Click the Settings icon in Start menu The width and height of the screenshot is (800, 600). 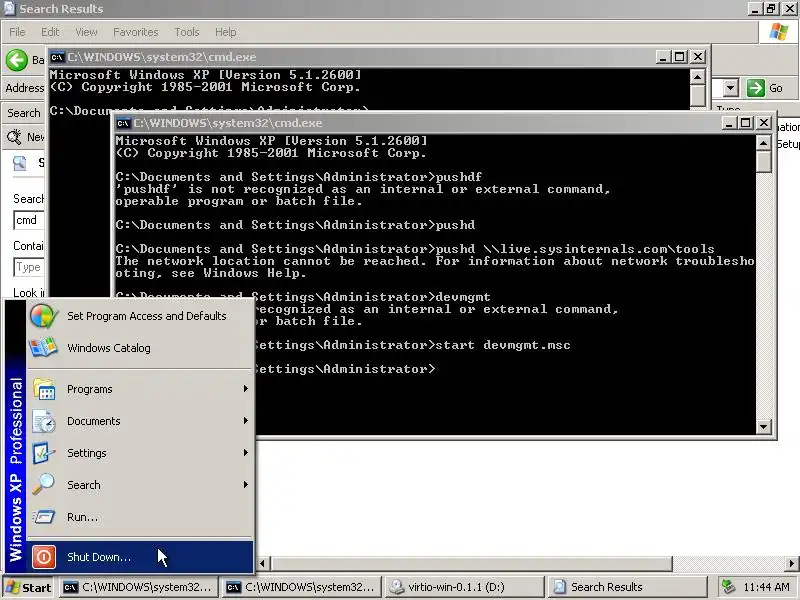pos(43,453)
